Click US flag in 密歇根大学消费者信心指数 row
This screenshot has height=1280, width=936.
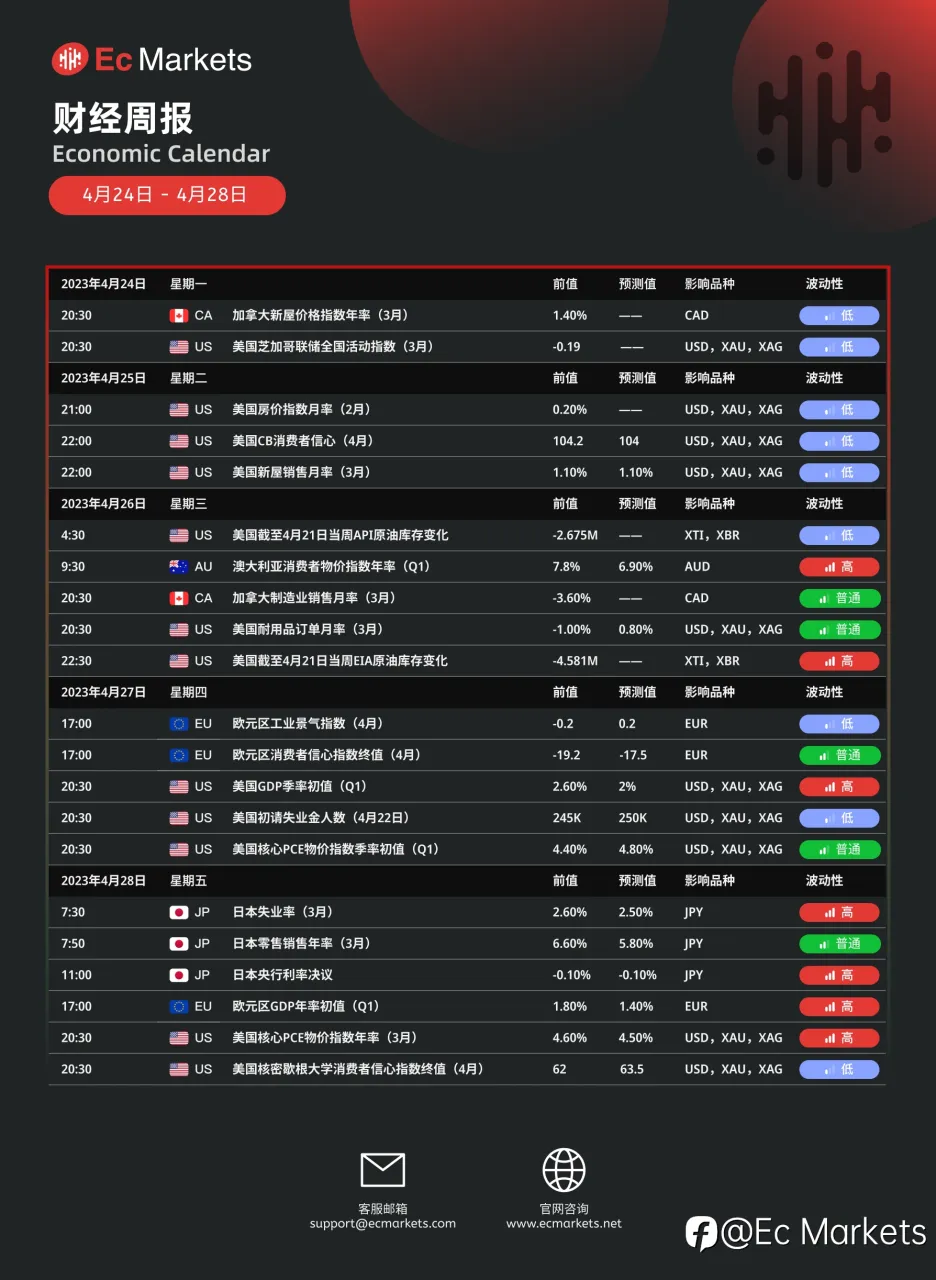179,1069
